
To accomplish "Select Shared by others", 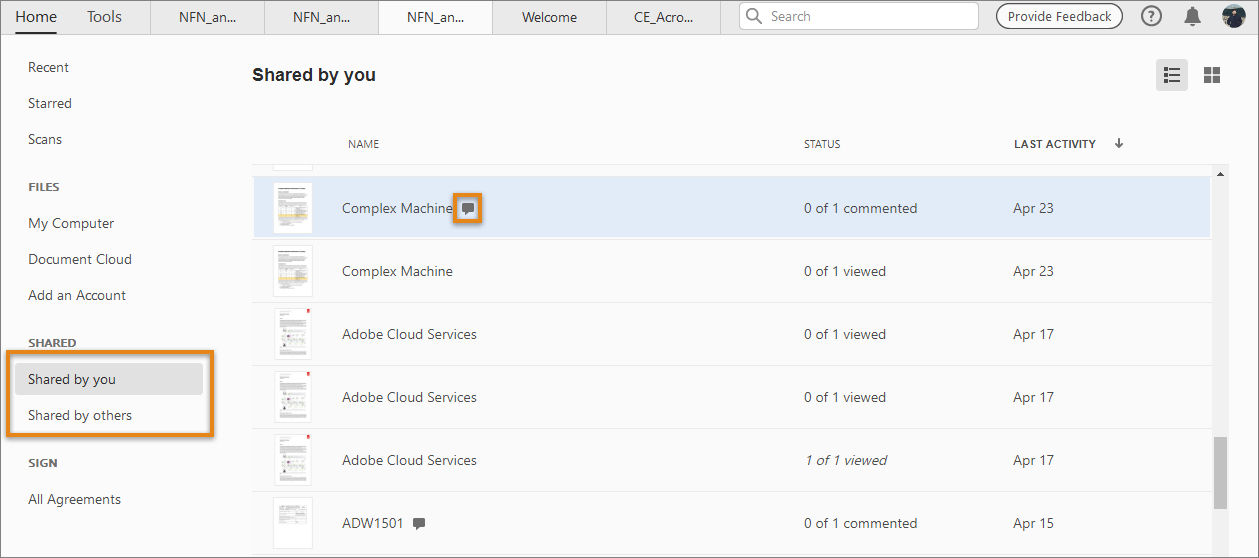I will click(x=80, y=415).
